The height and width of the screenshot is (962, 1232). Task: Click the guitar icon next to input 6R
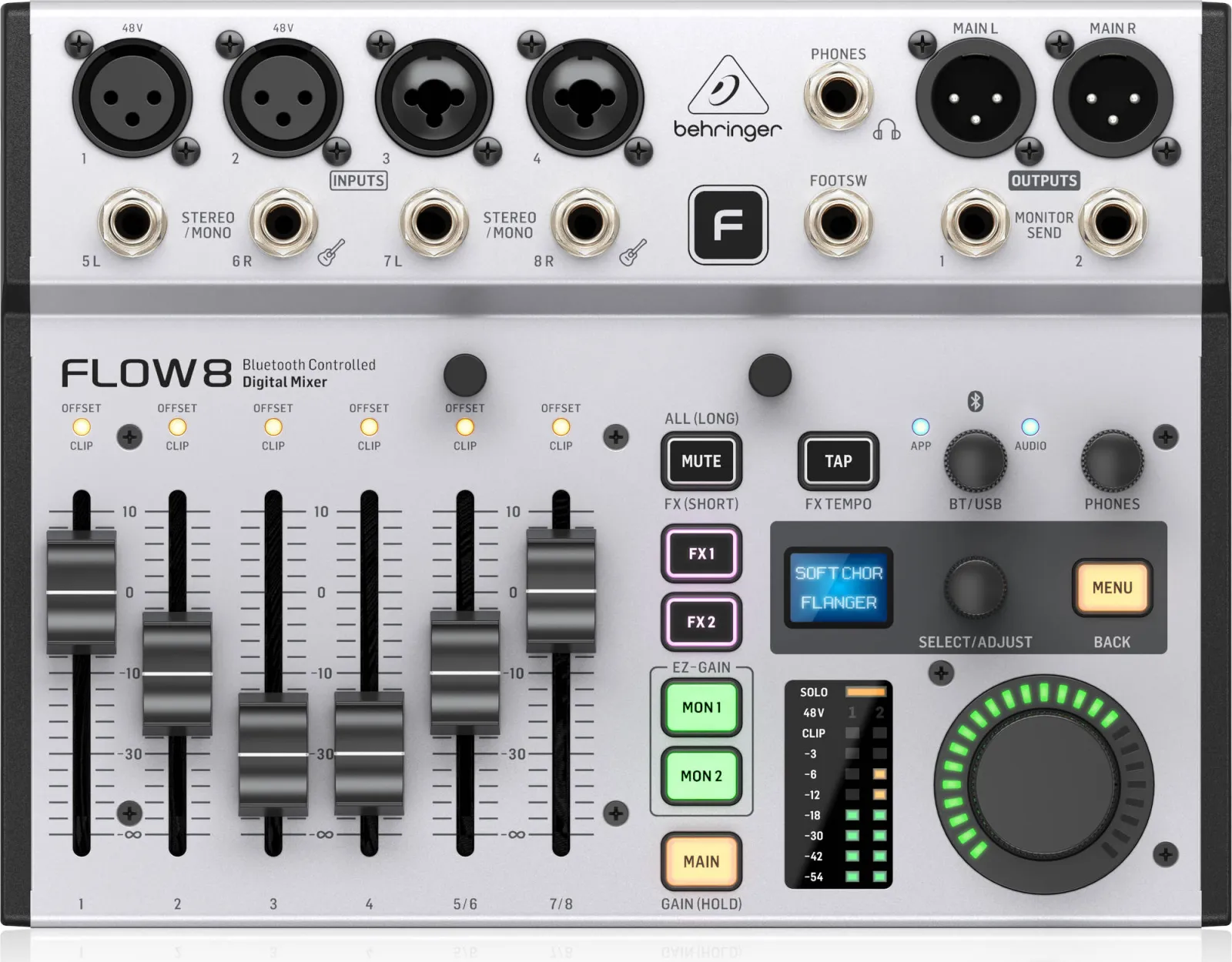331,252
